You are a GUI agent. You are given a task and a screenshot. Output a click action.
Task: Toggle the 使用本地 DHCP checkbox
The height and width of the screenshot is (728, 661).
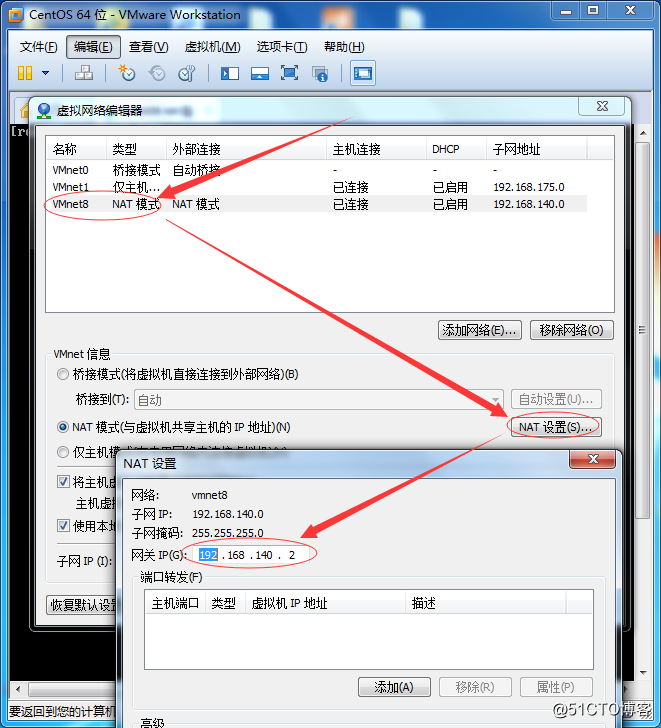pos(64,526)
